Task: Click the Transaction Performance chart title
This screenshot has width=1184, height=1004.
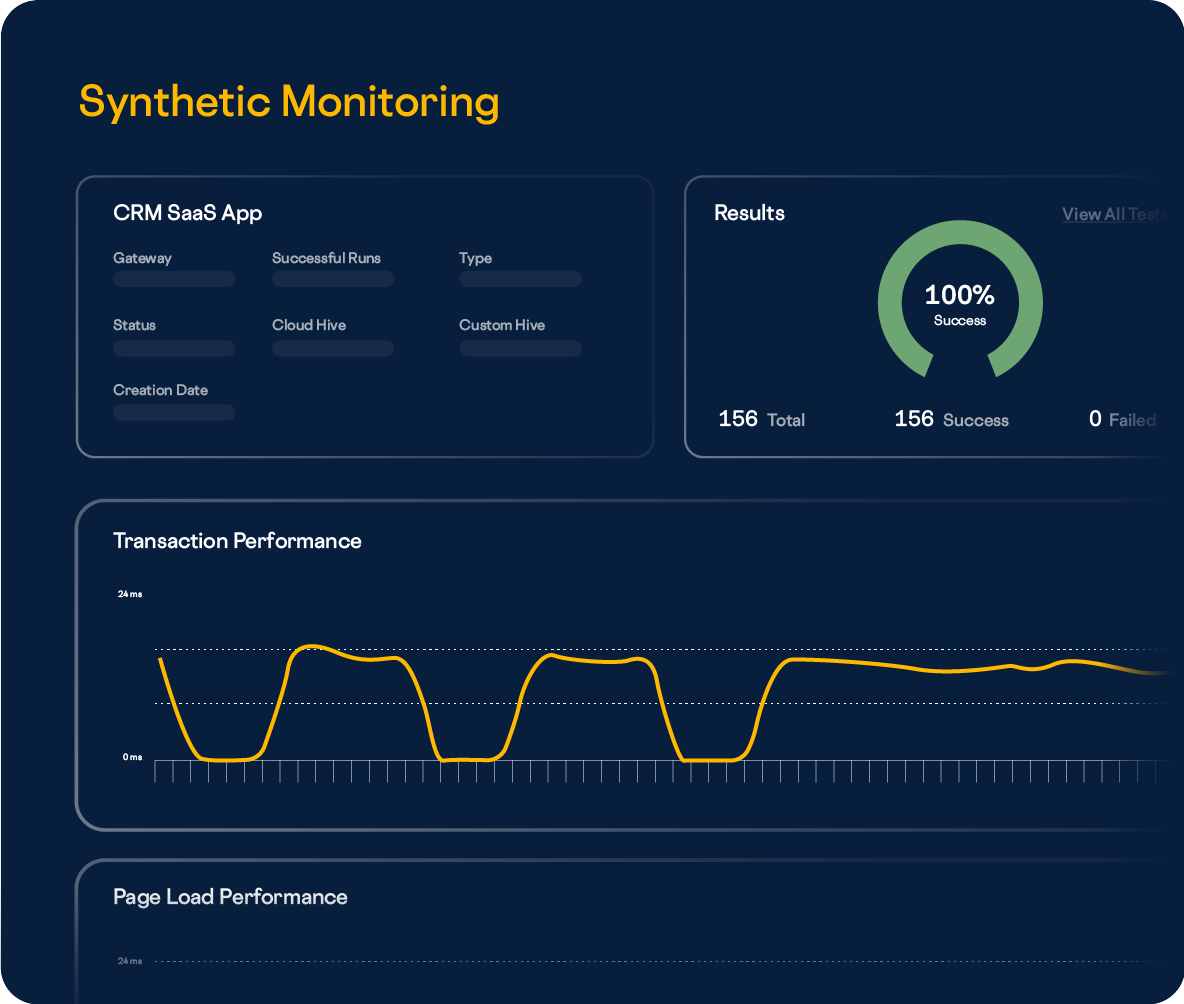Action: [237, 541]
